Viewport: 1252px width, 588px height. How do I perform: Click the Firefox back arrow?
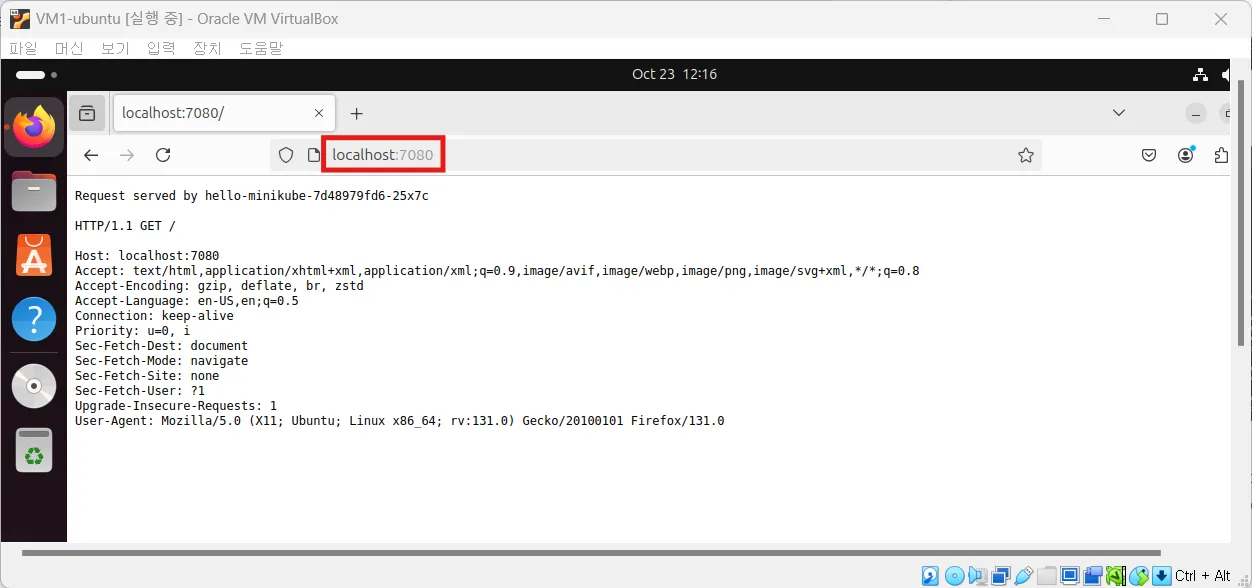(x=91, y=155)
